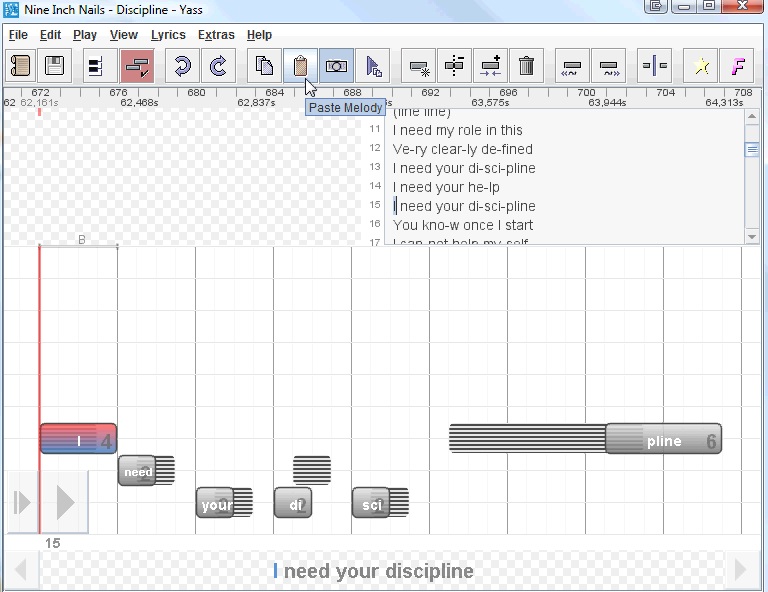Select the 'need' note block
Viewport: 768px width, 592px height.
click(137, 471)
